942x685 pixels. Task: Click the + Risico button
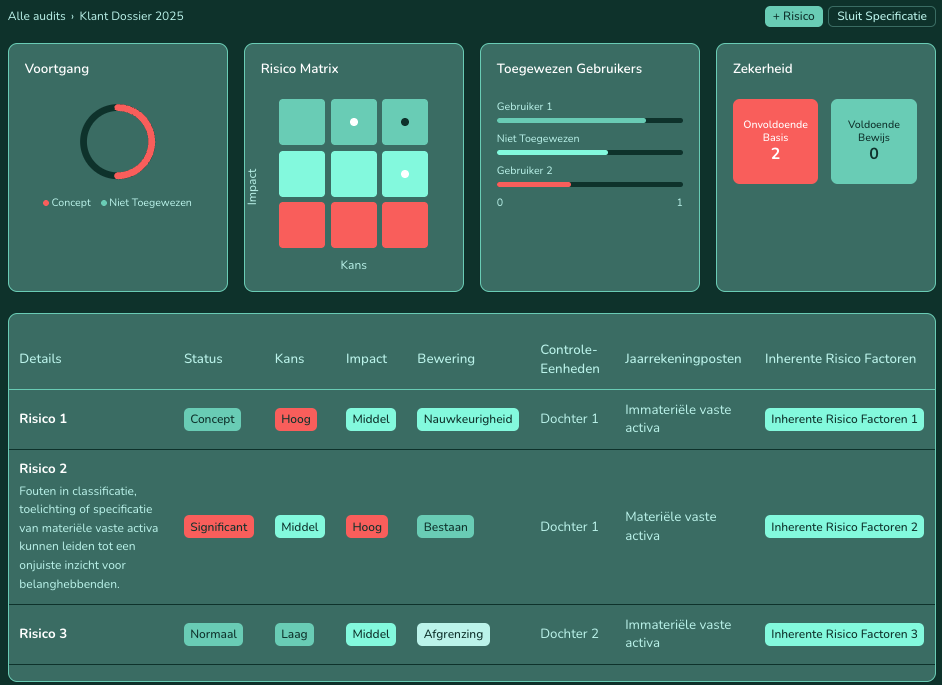793,17
